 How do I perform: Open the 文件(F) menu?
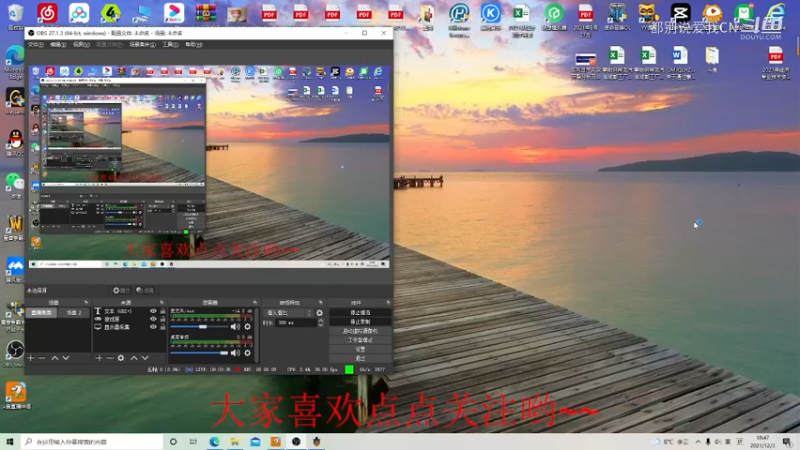coord(35,45)
